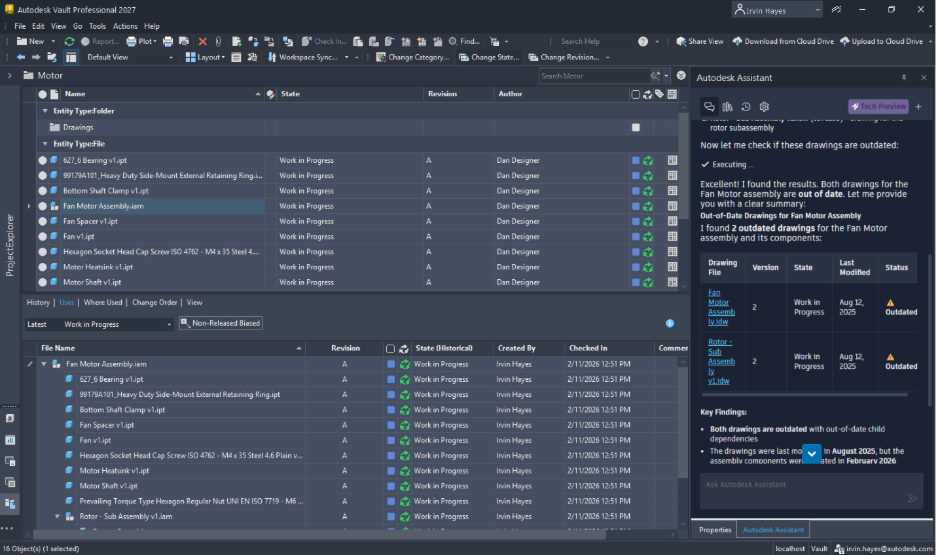
Task: Open the Tools menu
Action: pyautogui.click(x=97, y=26)
